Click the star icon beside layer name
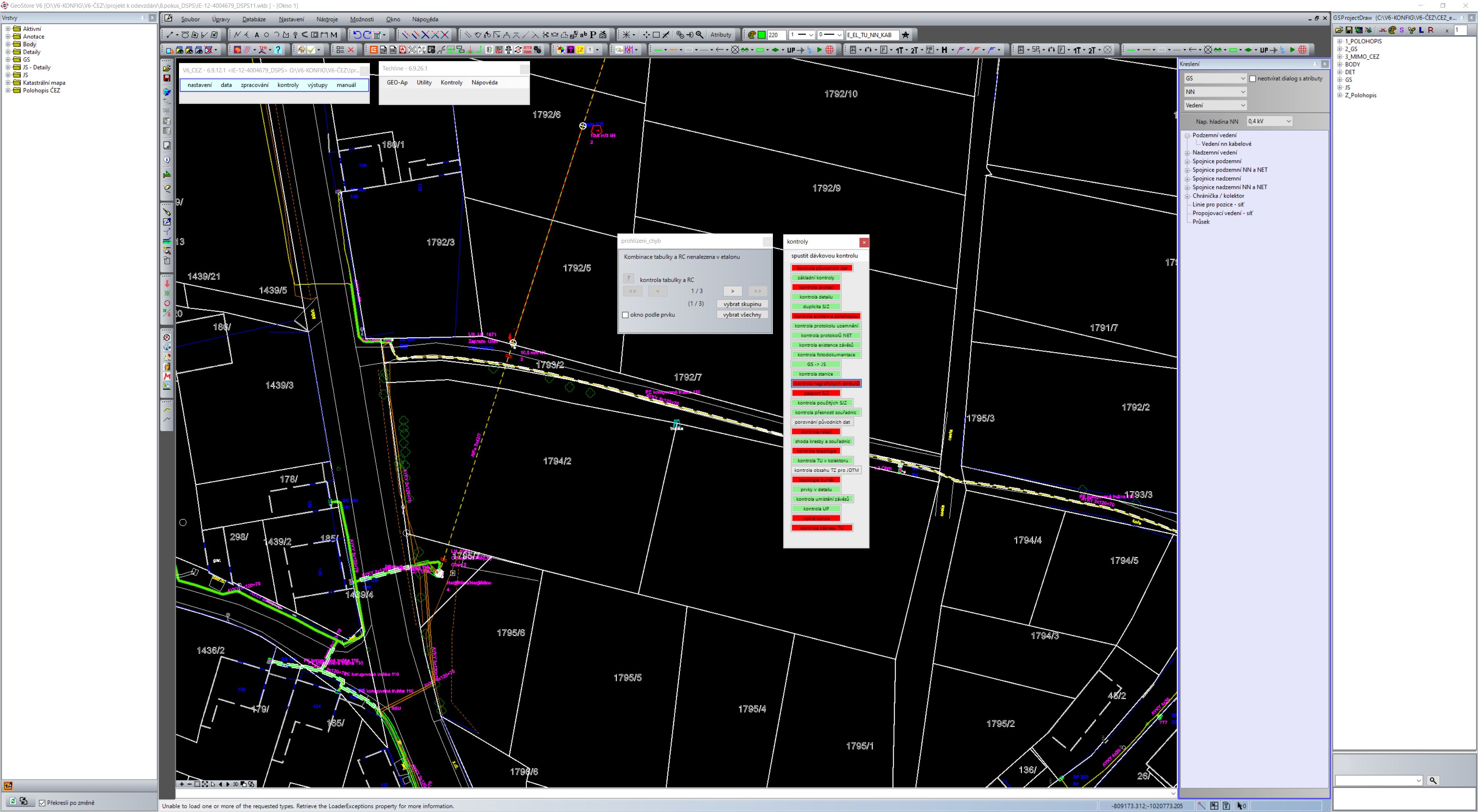Viewport: 1478px width, 812px height. point(905,35)
